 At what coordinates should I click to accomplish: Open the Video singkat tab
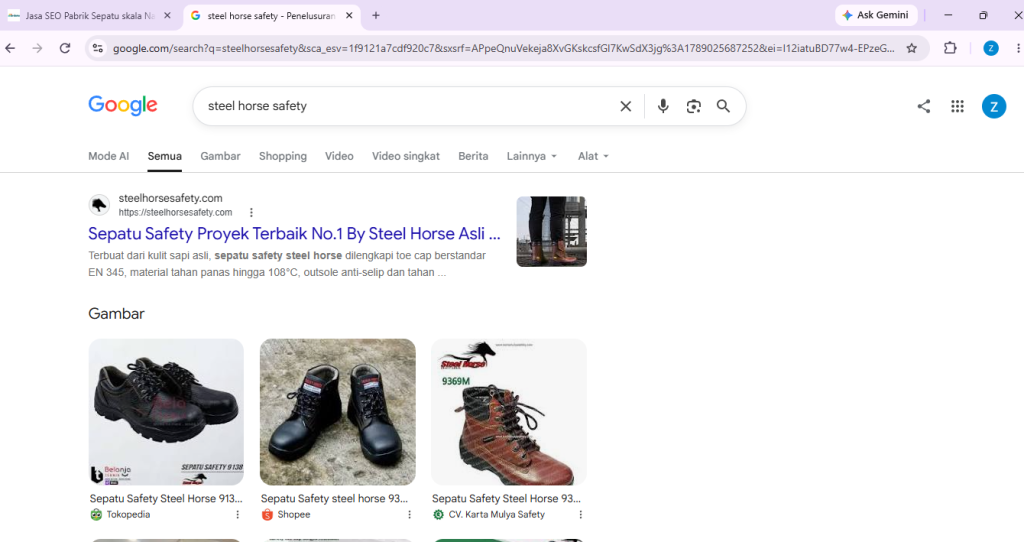[x=406, y=156]
